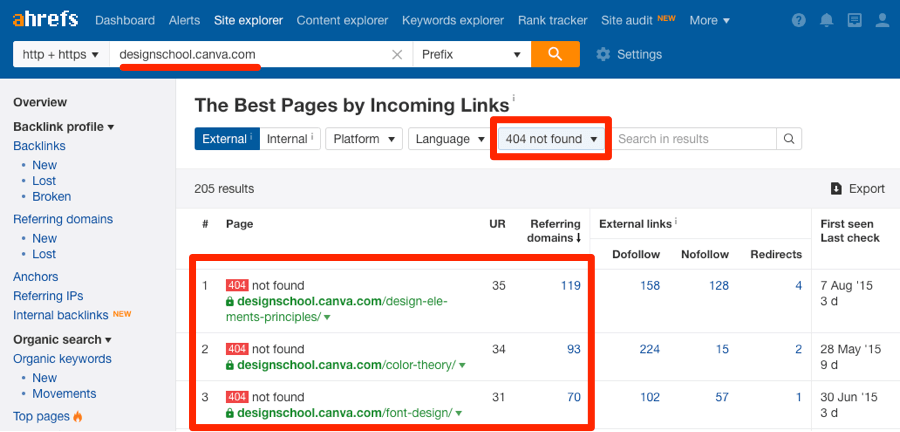Image resolution: width=900 pixels, height=432 pixels.
Task: Click the padlock icon of font-design URL
Action: coord(230,412)
